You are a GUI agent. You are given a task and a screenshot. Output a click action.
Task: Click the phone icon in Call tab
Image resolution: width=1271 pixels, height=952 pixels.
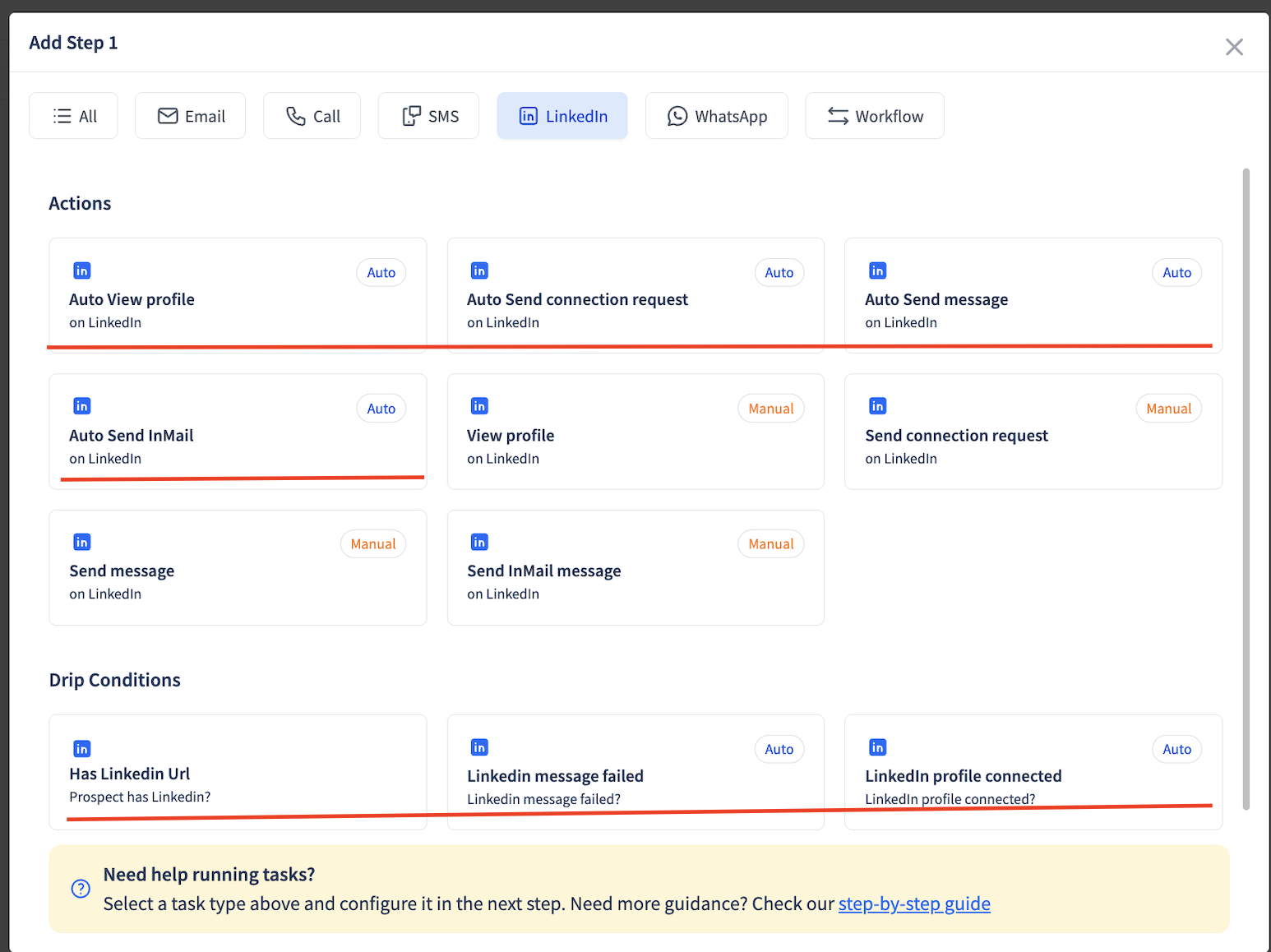pyautogui.click(x=296, y=116)
